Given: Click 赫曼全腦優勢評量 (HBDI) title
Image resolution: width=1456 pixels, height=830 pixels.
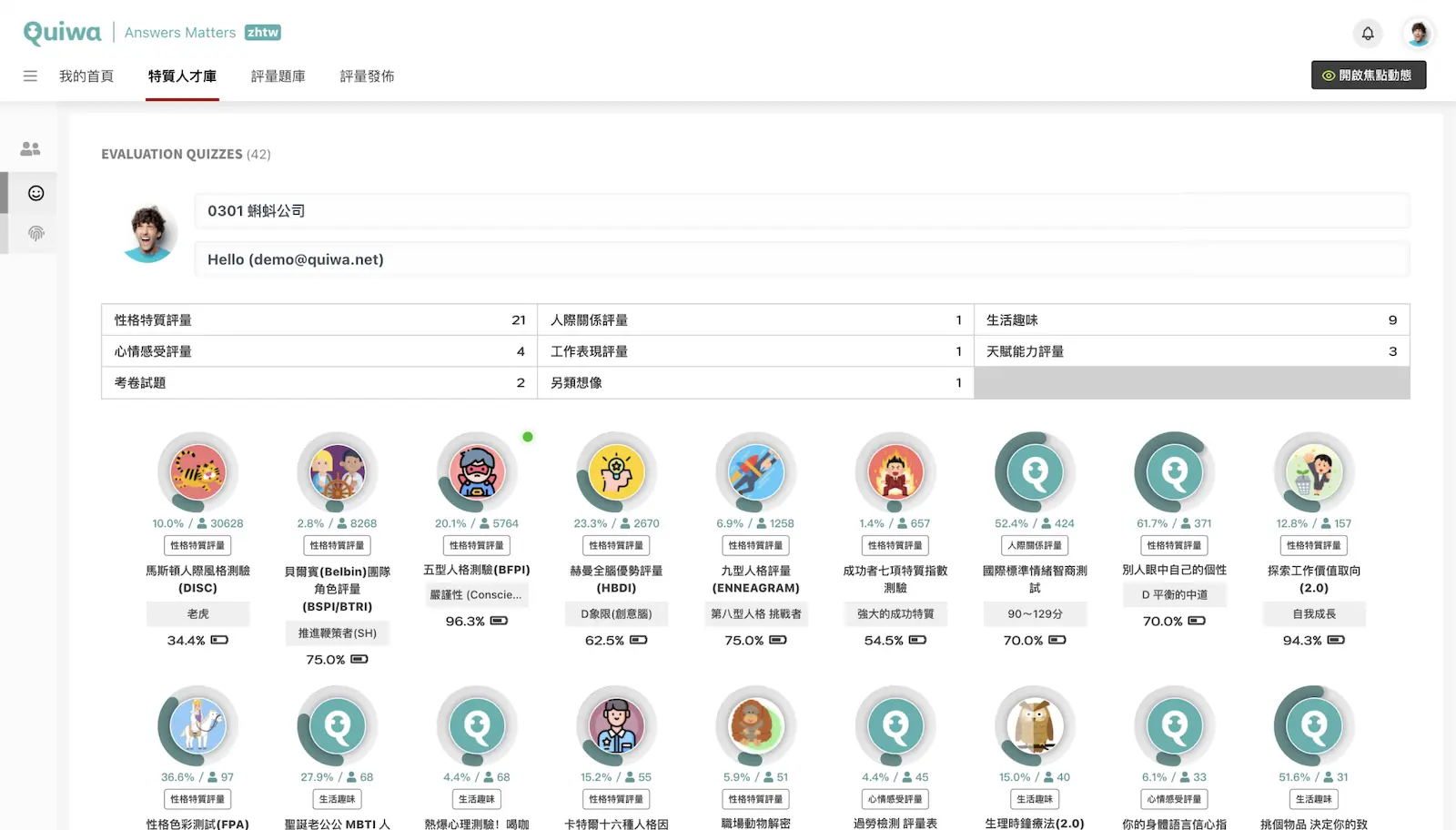Looking at the screenshot, I should click(x=616, y=580).
